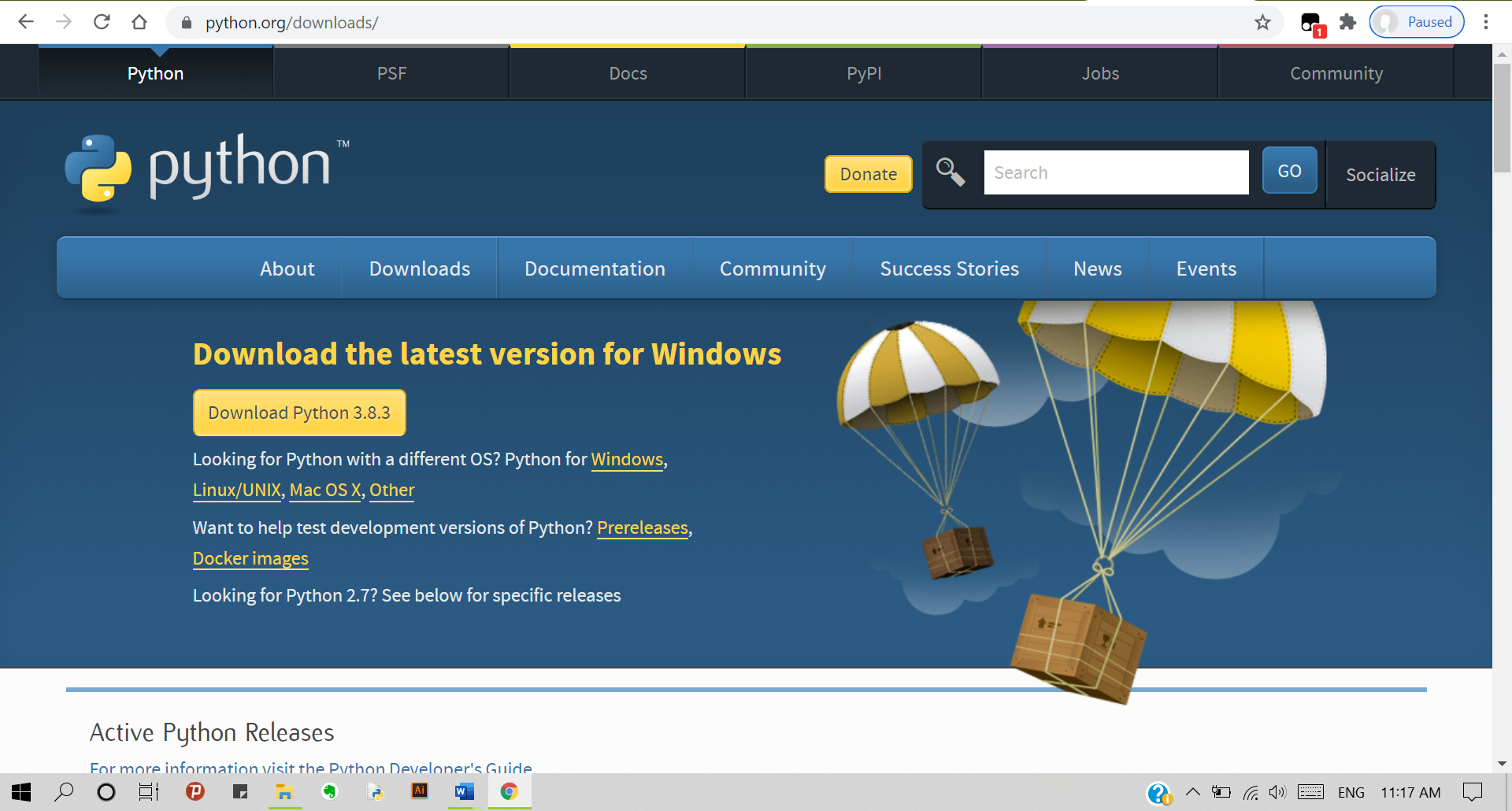The height and width of the screenshot is (811, 1512).
Task: Open Evernote from the taskbar
Action: (x=330, y=792)
